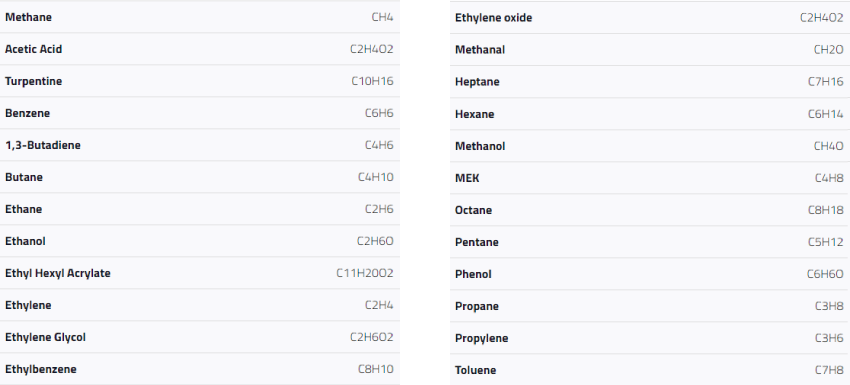Screen dimensions: 850x385
Task: Click the Butane compound name
Action: [24, 177]
